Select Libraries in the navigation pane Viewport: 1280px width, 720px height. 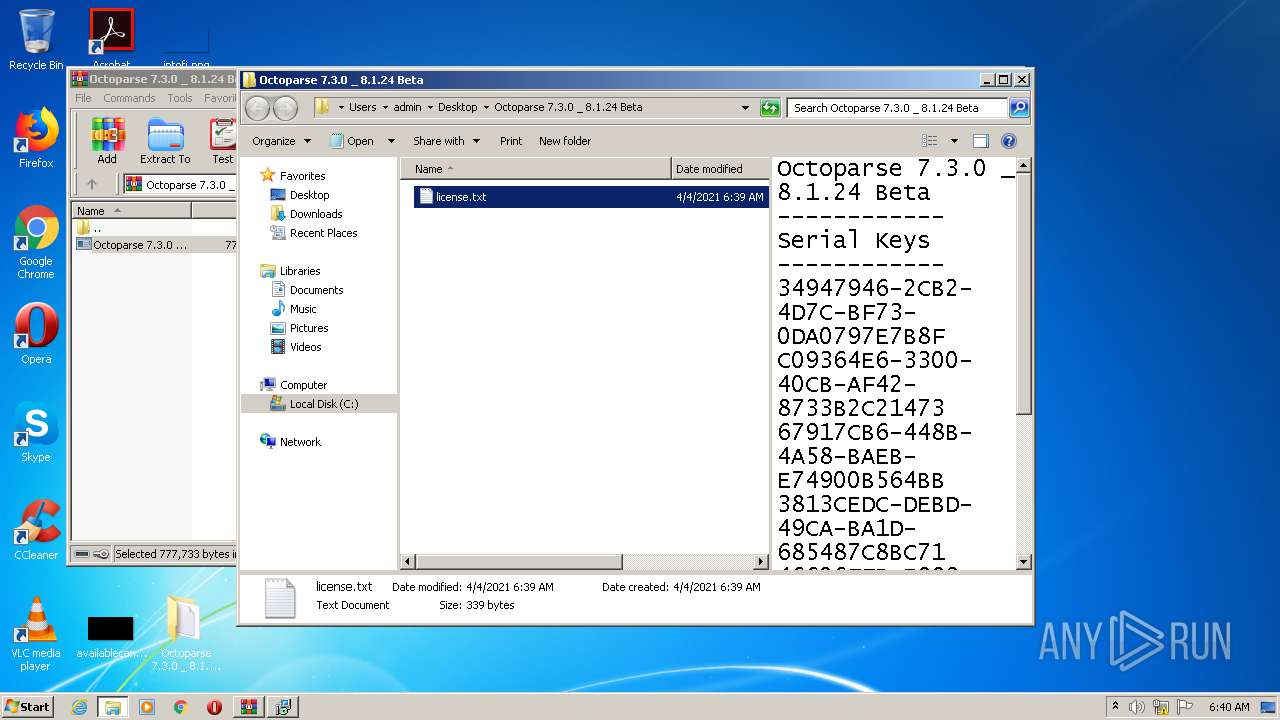[300, 271]
